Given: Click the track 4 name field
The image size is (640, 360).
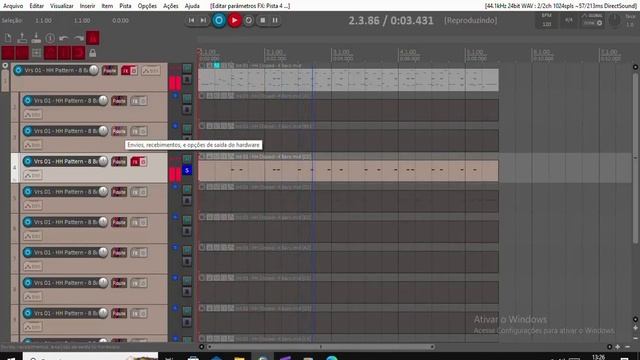Looking at the screenshot, I should [65, 162].
